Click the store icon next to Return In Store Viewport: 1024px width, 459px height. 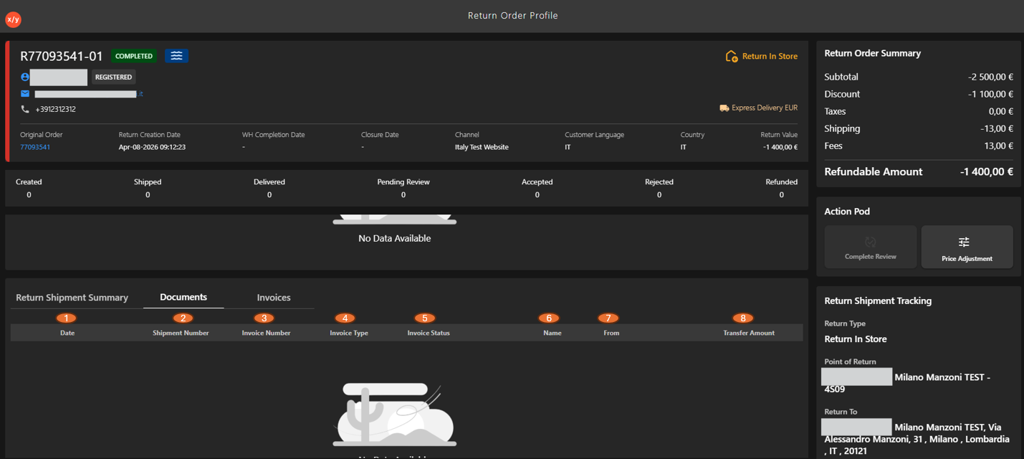pos(731,57)
